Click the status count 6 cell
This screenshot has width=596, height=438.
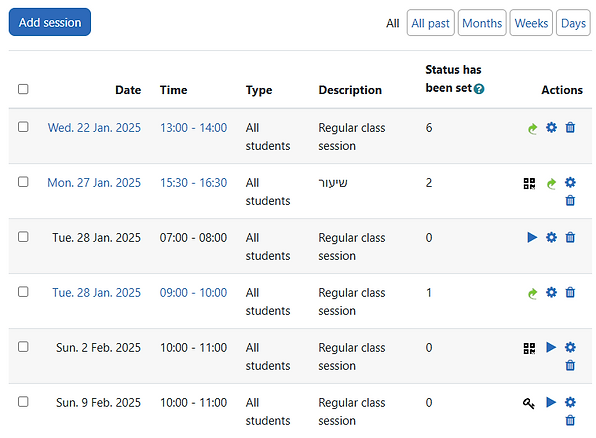[429, 128]
